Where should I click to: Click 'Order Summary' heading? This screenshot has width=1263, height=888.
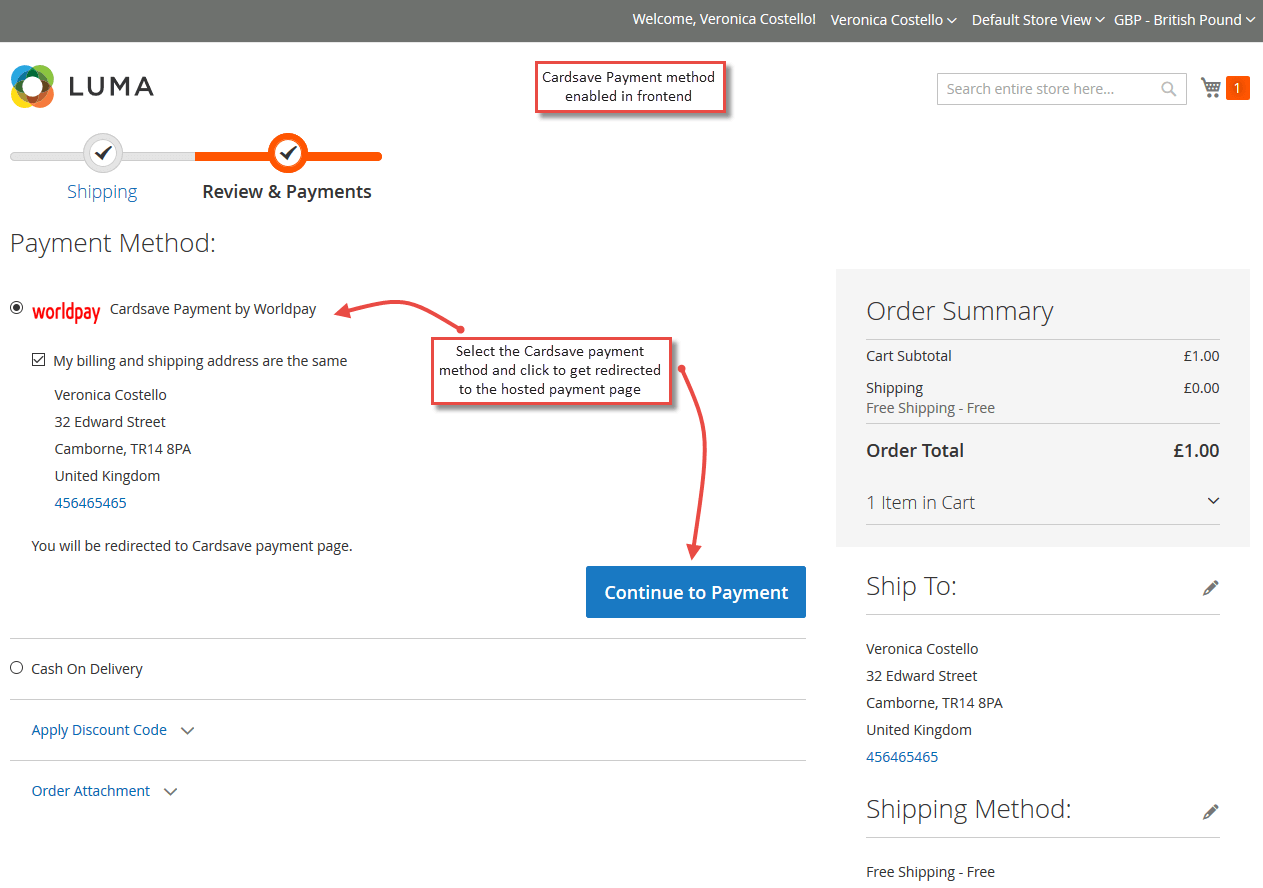coord(960,311)
